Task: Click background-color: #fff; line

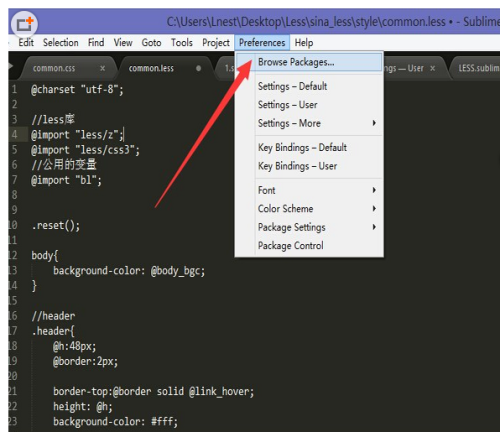Action: point(115,422)
